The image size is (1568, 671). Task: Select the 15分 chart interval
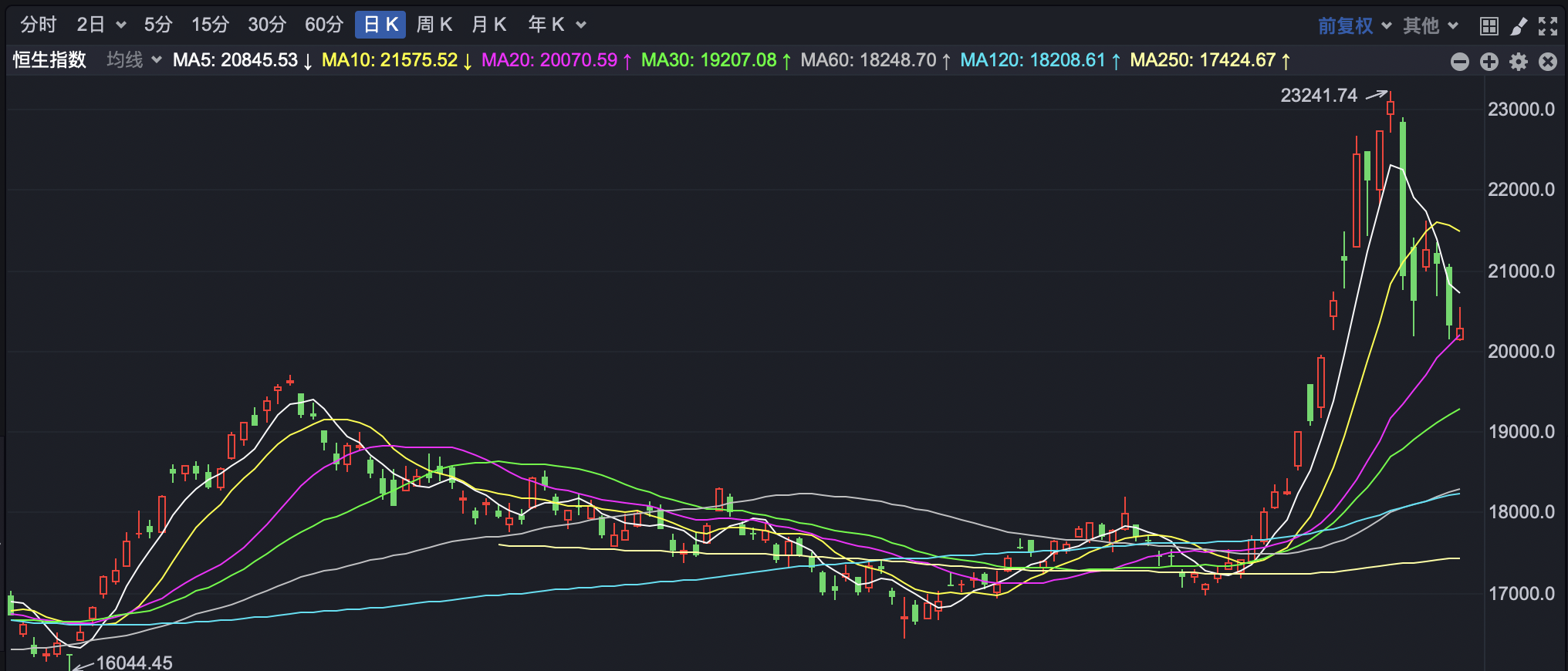tap(210, 25)
